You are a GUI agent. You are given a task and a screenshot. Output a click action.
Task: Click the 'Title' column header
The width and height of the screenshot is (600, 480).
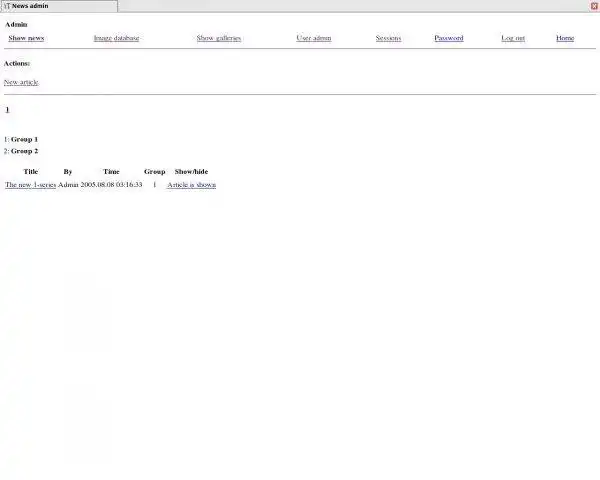point(31,171)
